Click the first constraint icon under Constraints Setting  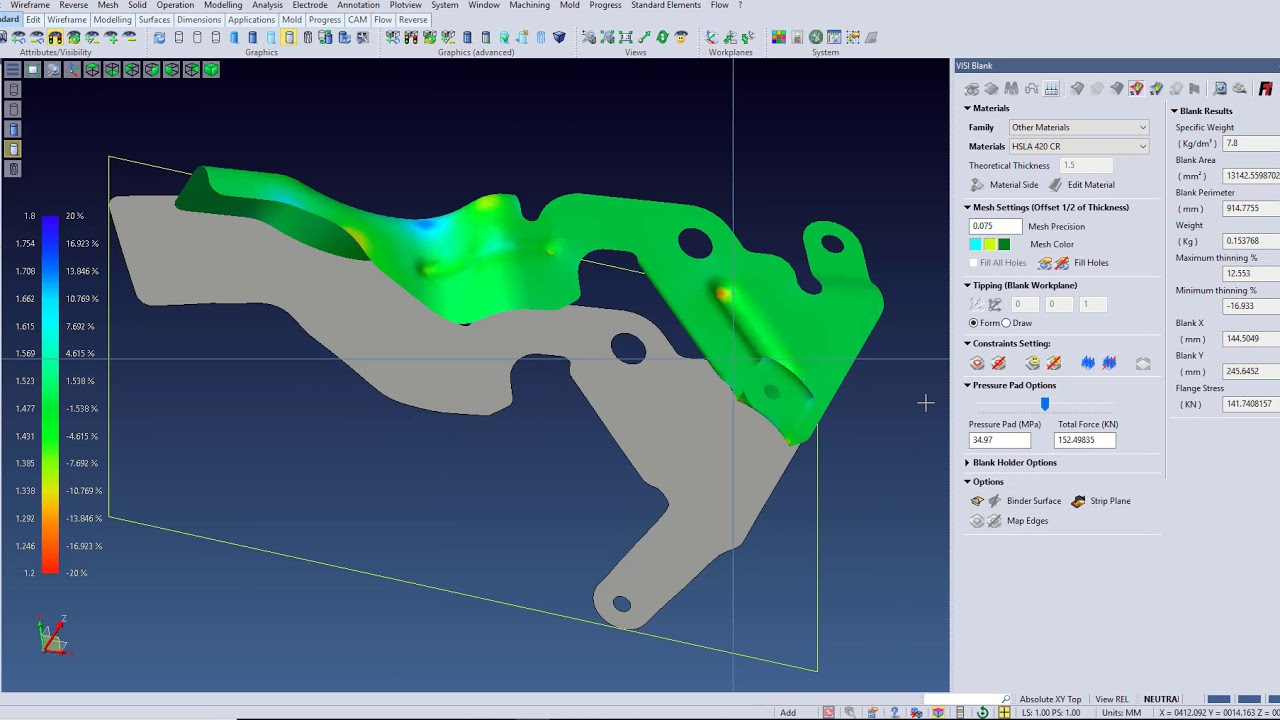(977, 364)
